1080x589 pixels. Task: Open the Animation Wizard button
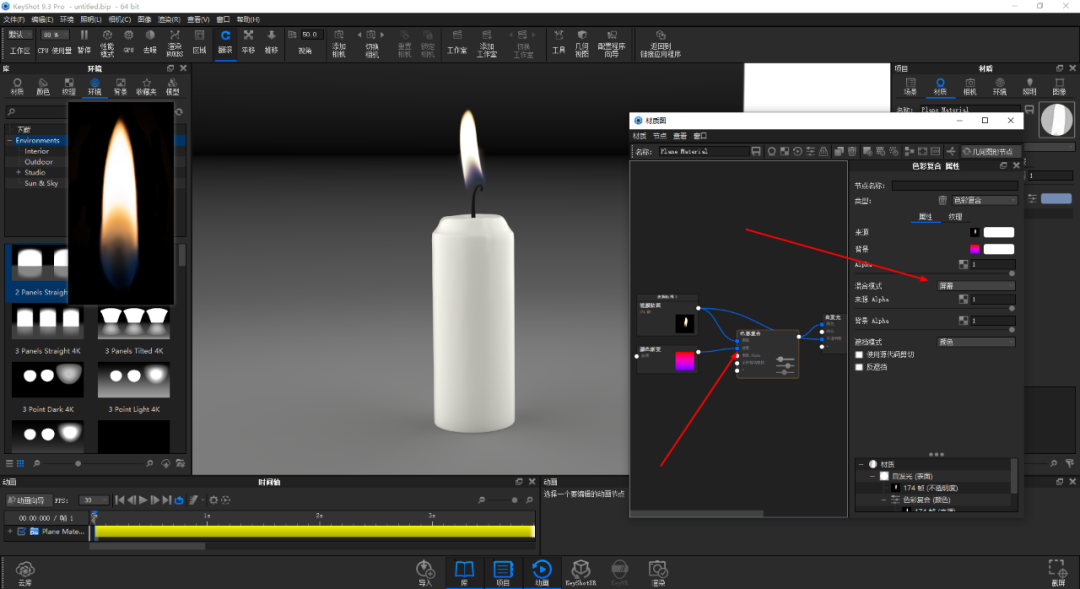coord(28,500)
